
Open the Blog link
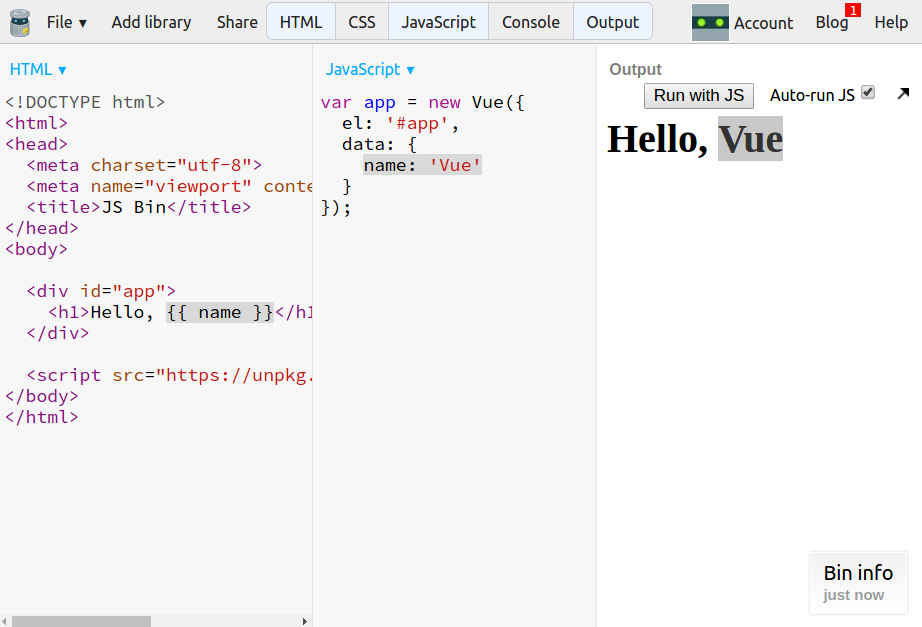pyautogui.click(x=830, y=22)
